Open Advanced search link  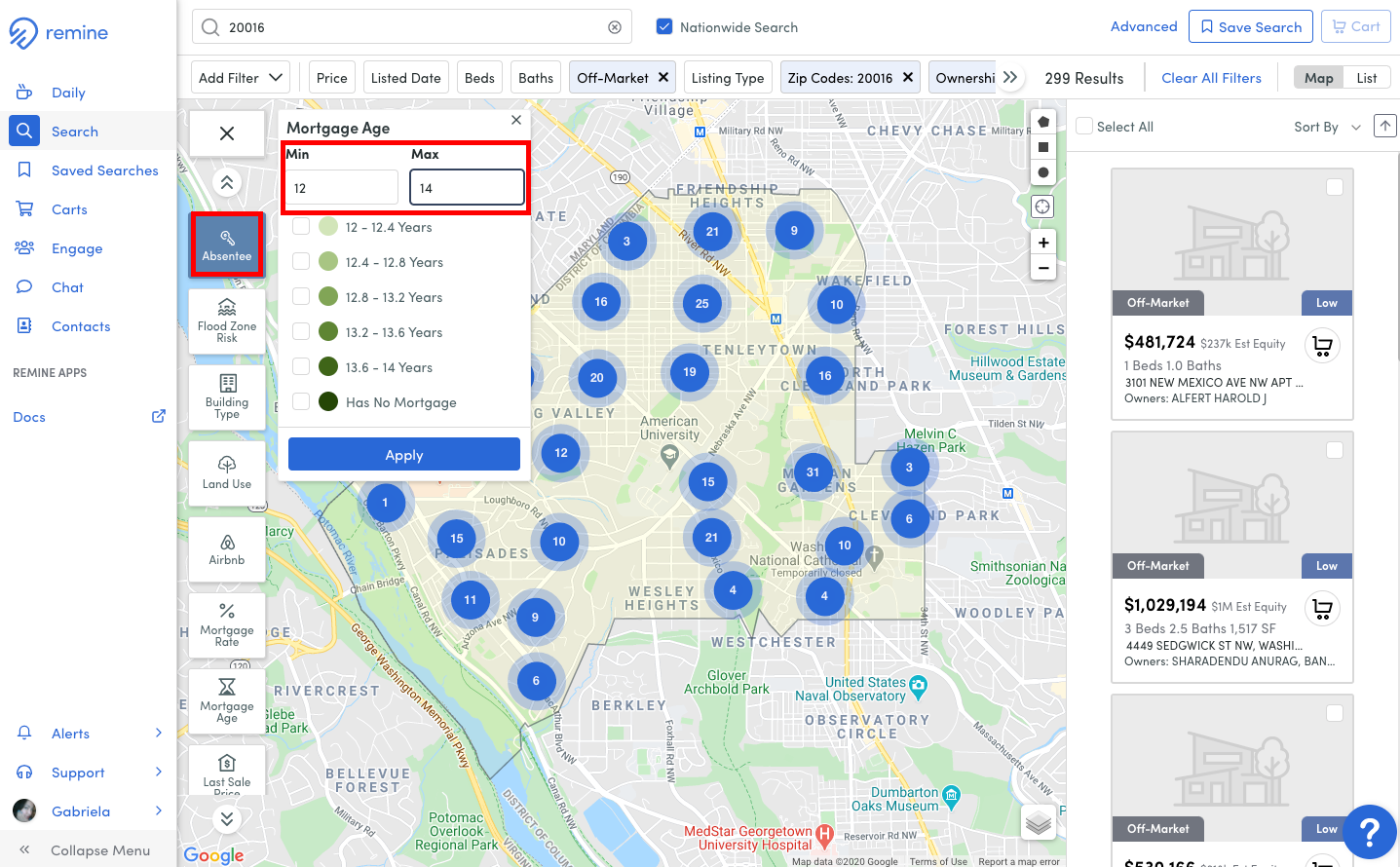pyautogui.click(x=1144, y=26)
